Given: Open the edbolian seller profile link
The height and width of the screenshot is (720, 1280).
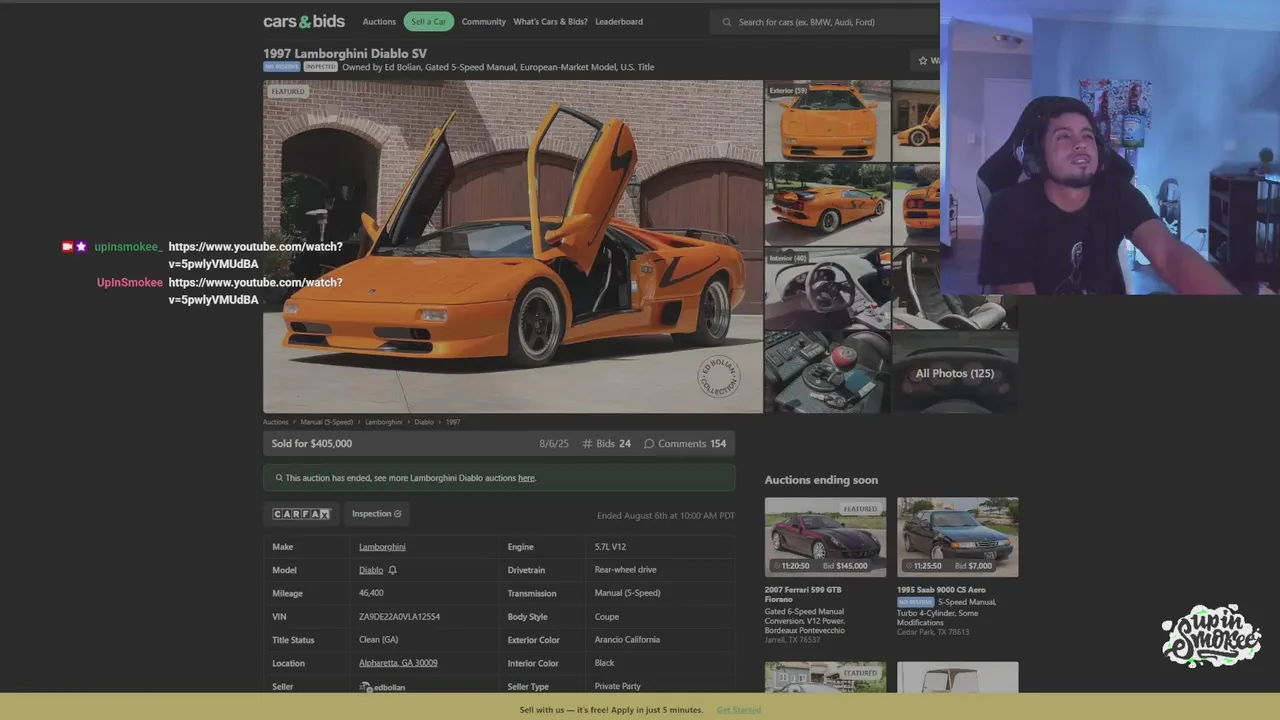Looking at the screenshot, I should pyautogui.click(x=389, y=687).
